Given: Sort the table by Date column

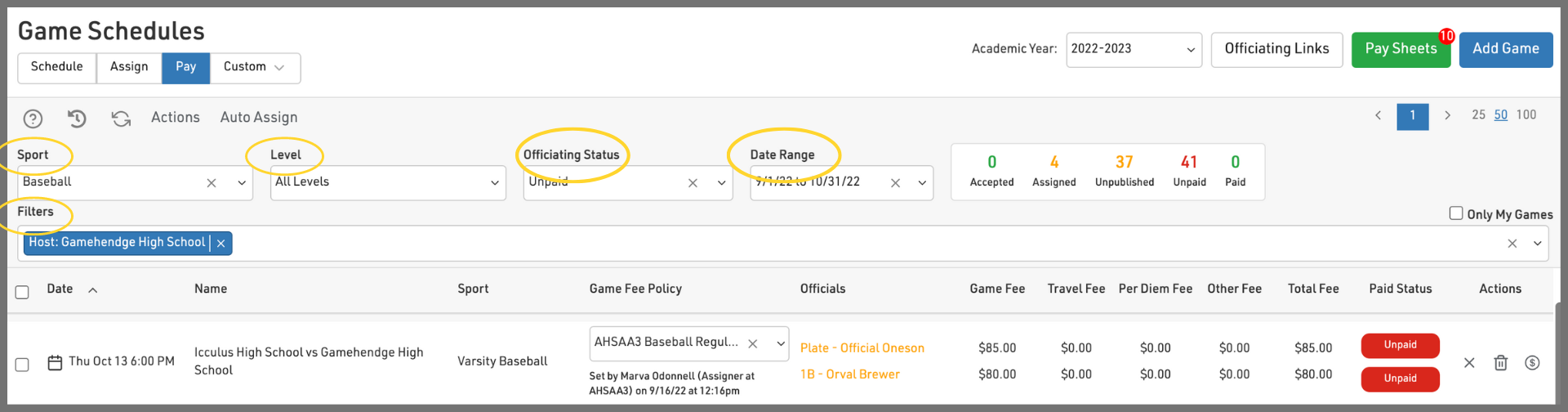Looking at the screenshot, I should 60,289.
